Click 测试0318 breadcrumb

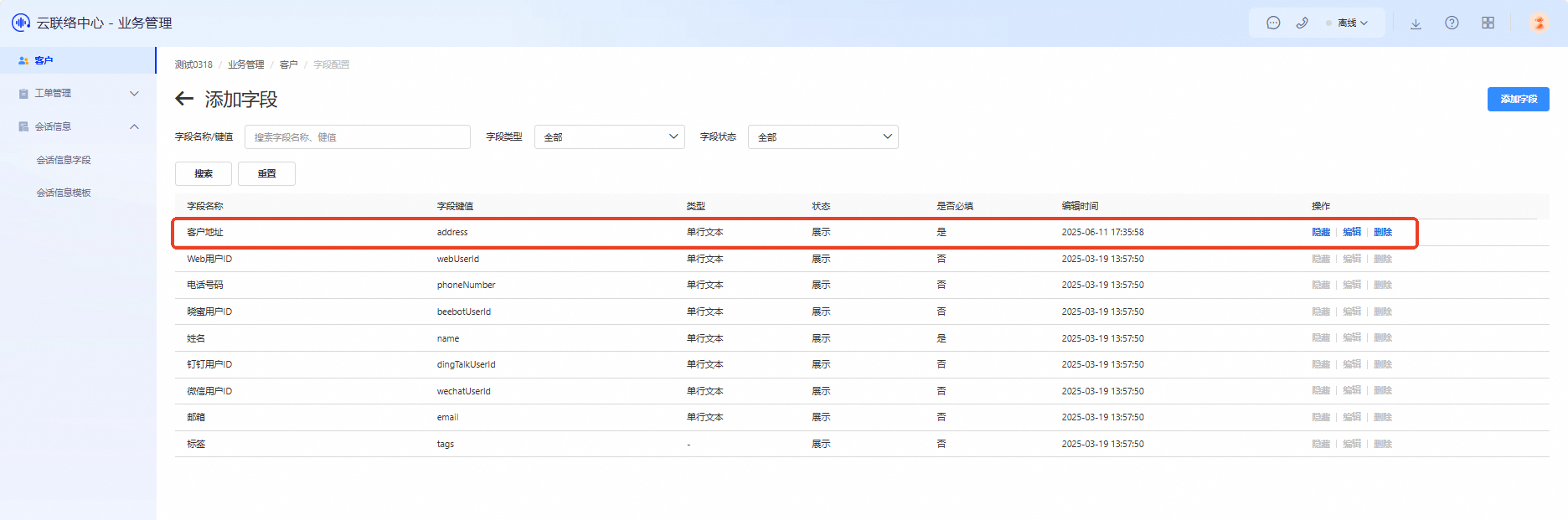(x=193, y=64)
